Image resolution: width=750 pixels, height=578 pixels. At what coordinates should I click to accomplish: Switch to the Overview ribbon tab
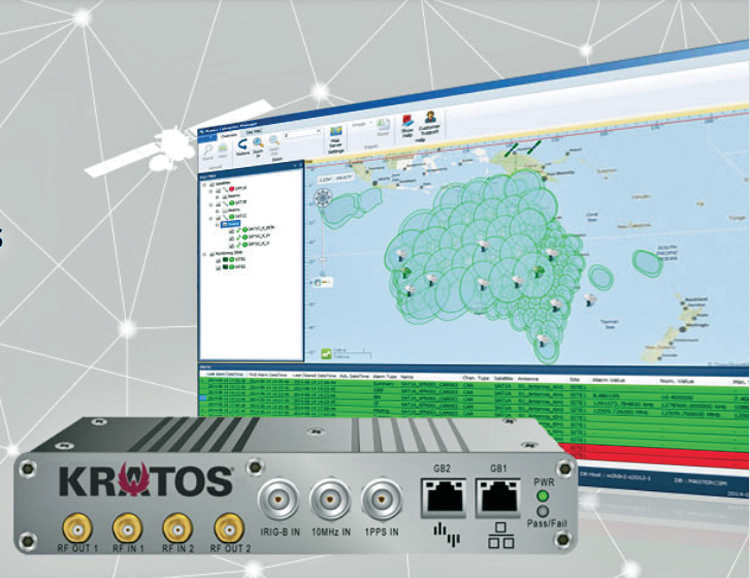(x=229, y=135)
